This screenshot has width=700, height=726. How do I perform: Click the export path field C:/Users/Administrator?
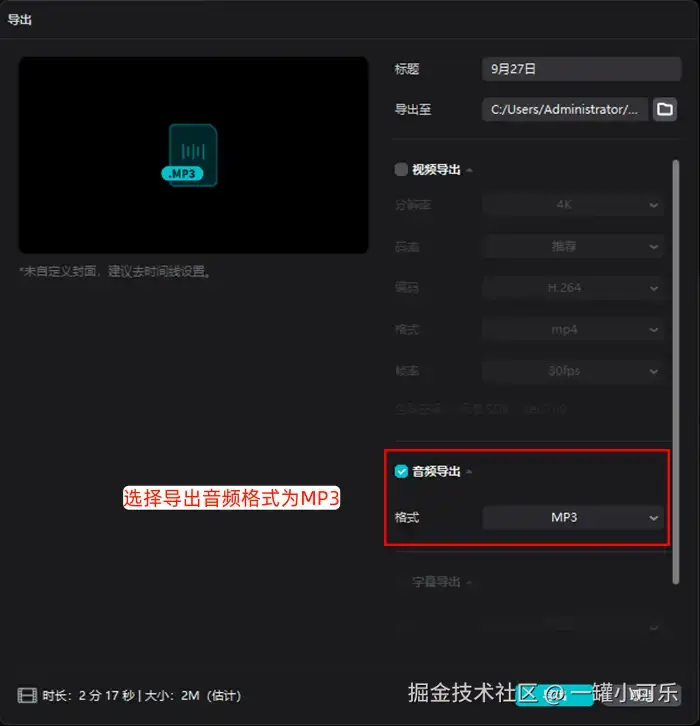(565, 109)
